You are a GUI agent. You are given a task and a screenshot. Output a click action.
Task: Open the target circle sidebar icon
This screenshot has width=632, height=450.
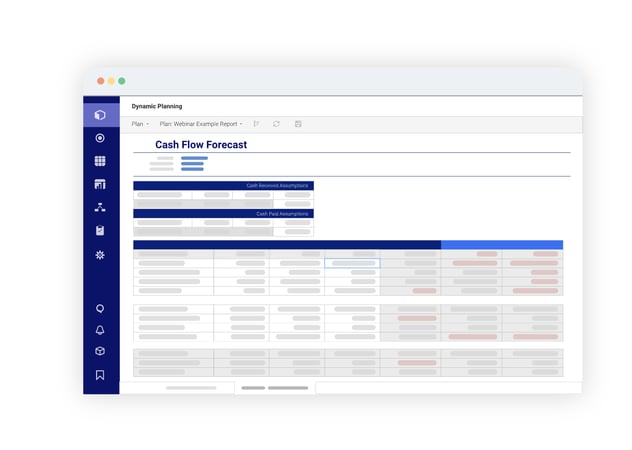pos(100,138)
